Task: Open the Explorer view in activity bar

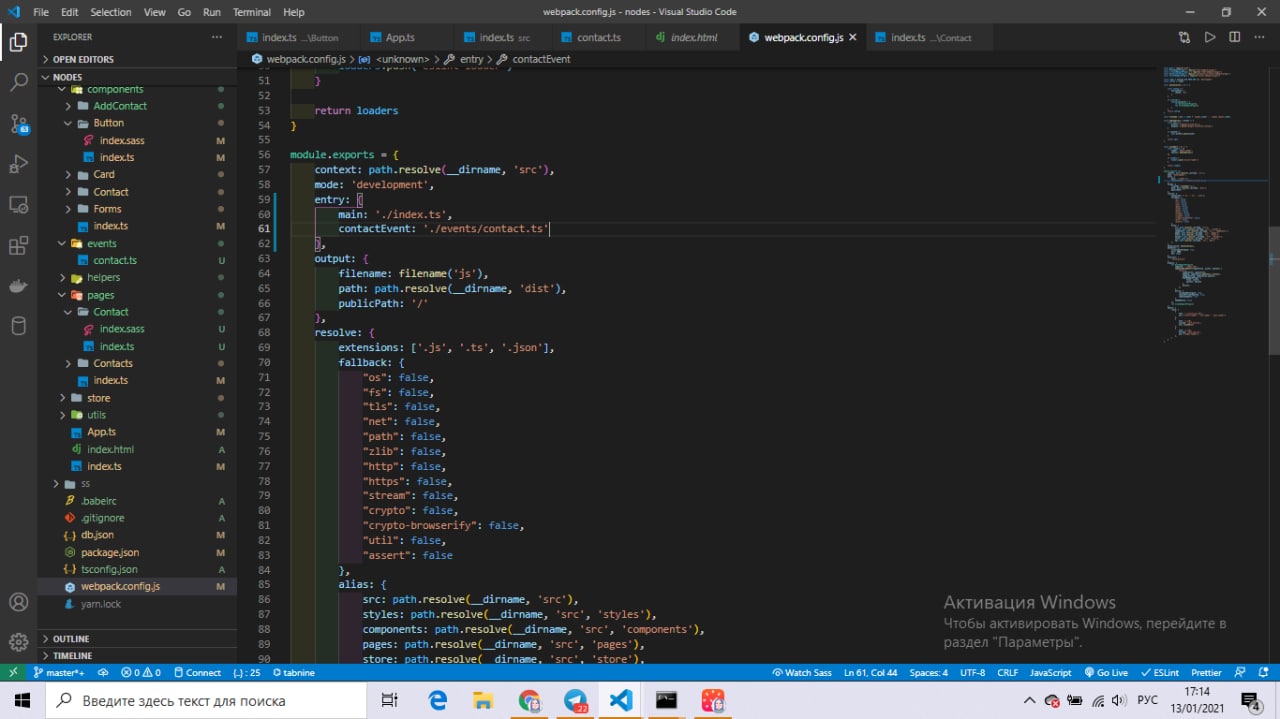Action: (18, 42)
